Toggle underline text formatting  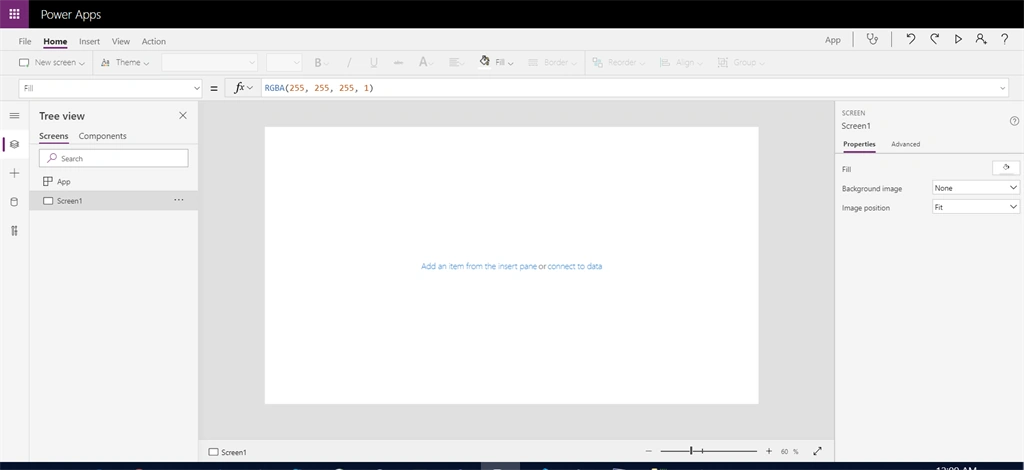point(374,63)
